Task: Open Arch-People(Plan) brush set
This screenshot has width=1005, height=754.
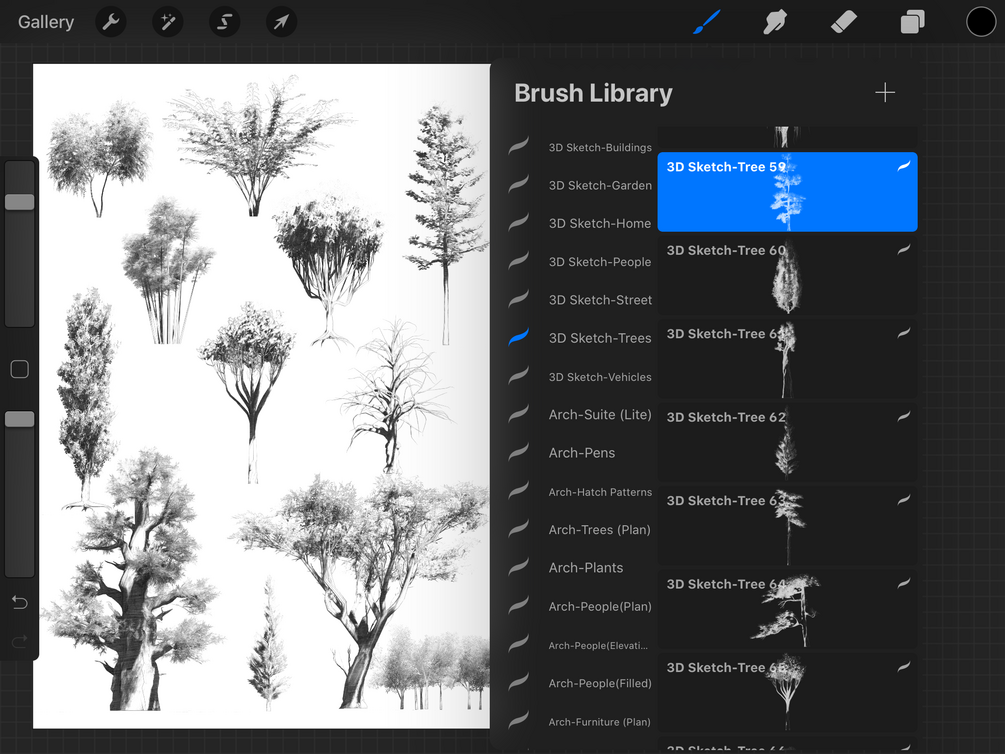Action: [x=599, y=606]
